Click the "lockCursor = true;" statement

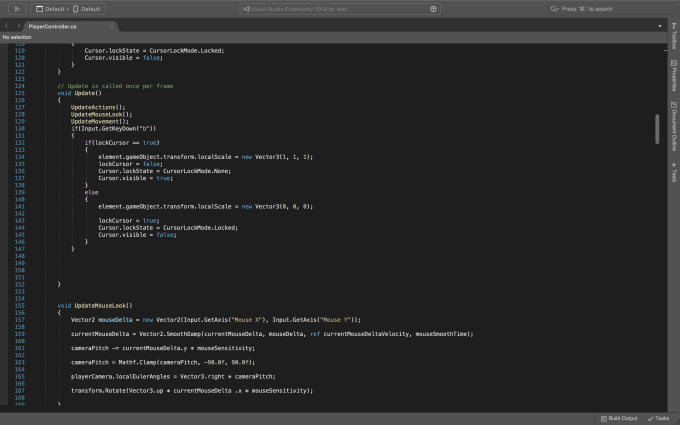(129, 221)
